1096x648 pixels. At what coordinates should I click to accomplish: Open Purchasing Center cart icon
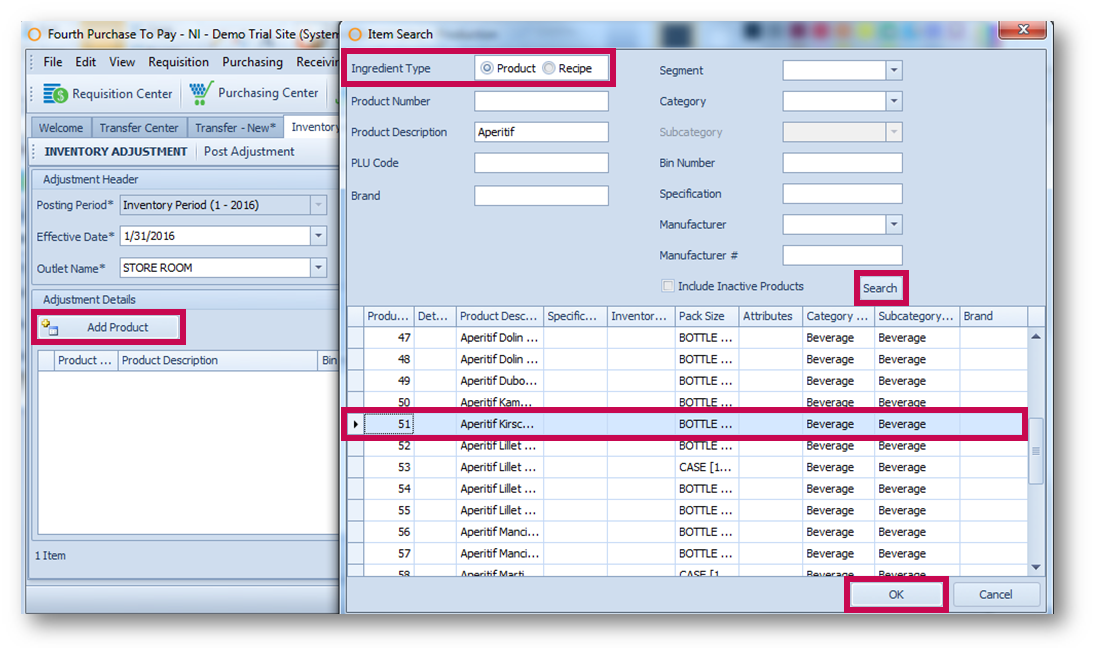[202, 93]
